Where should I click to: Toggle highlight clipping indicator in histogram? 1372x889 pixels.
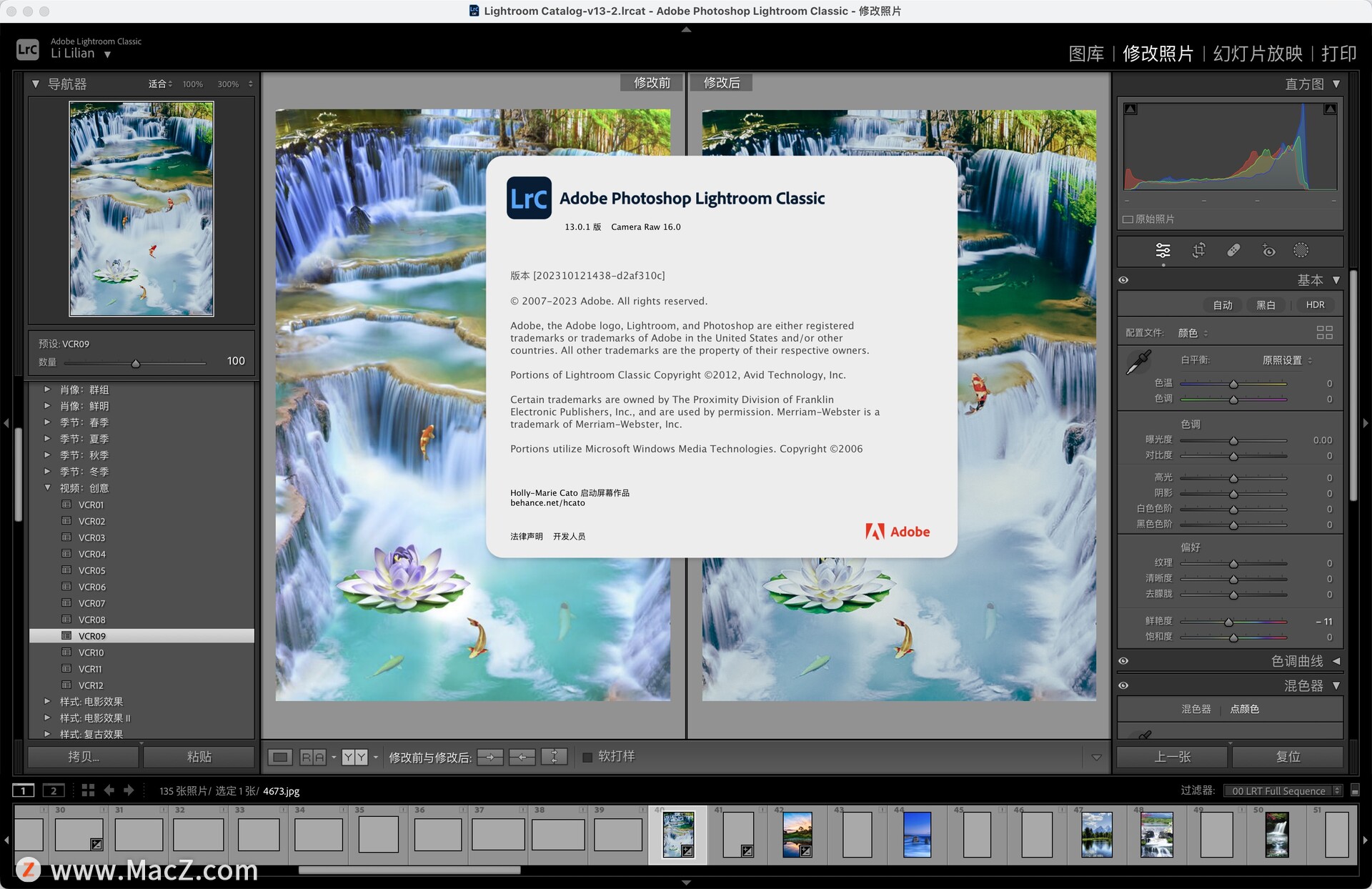pos(1330,109)
